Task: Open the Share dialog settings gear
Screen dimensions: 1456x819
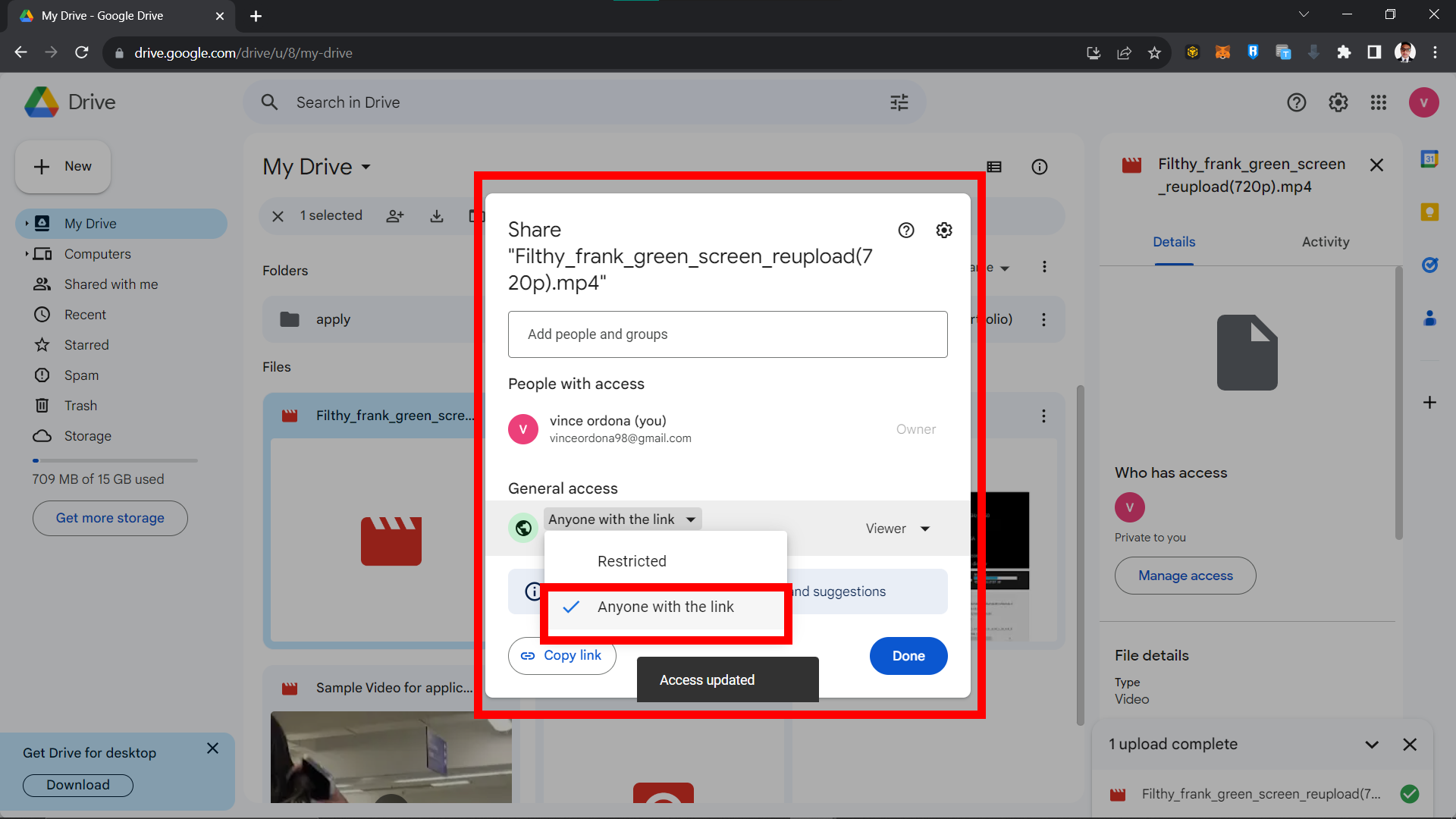Action: click(x=944, y=230)
